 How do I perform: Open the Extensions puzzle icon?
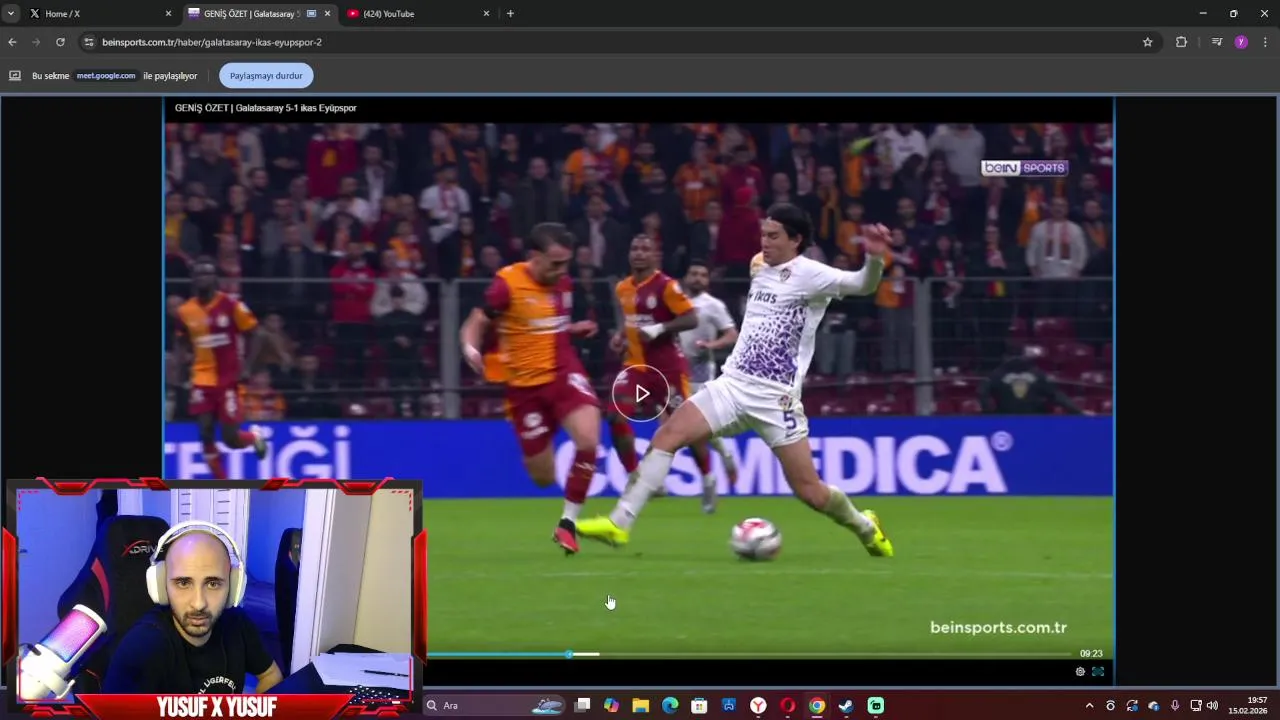(x=1181, y=42)
